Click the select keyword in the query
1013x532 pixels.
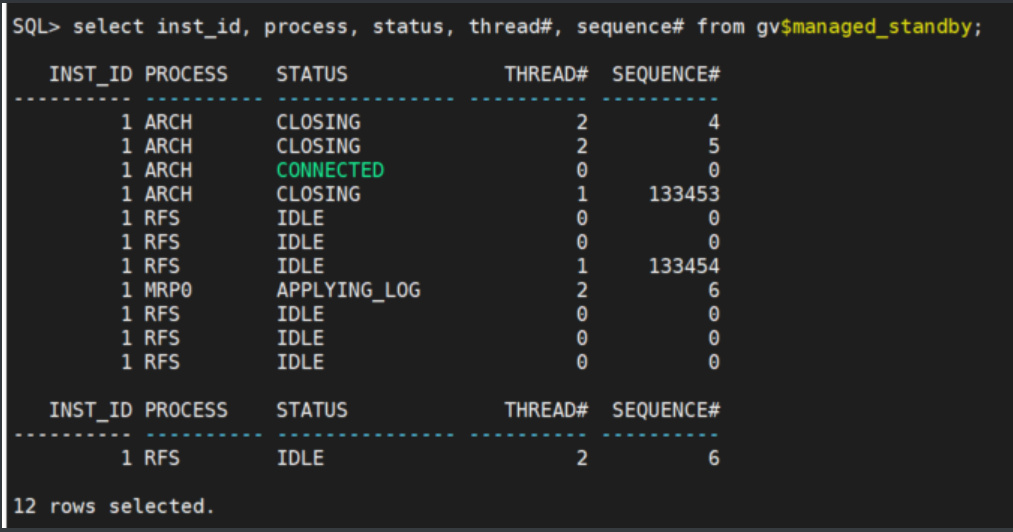click(110, 27)
